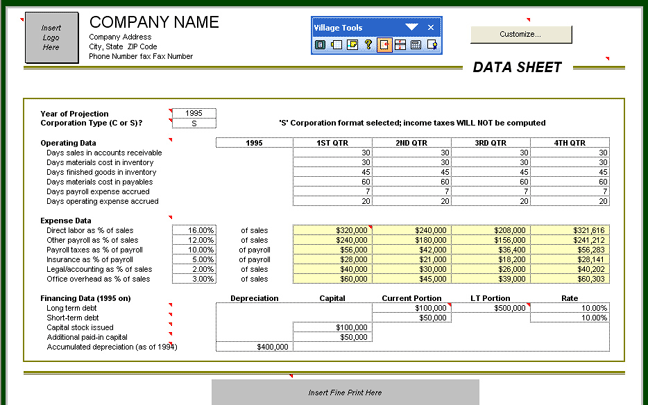Viewport: 648px width, 405px height.
Task: Click the first icon in Village Tools toolbar
Action: (321, 44)
